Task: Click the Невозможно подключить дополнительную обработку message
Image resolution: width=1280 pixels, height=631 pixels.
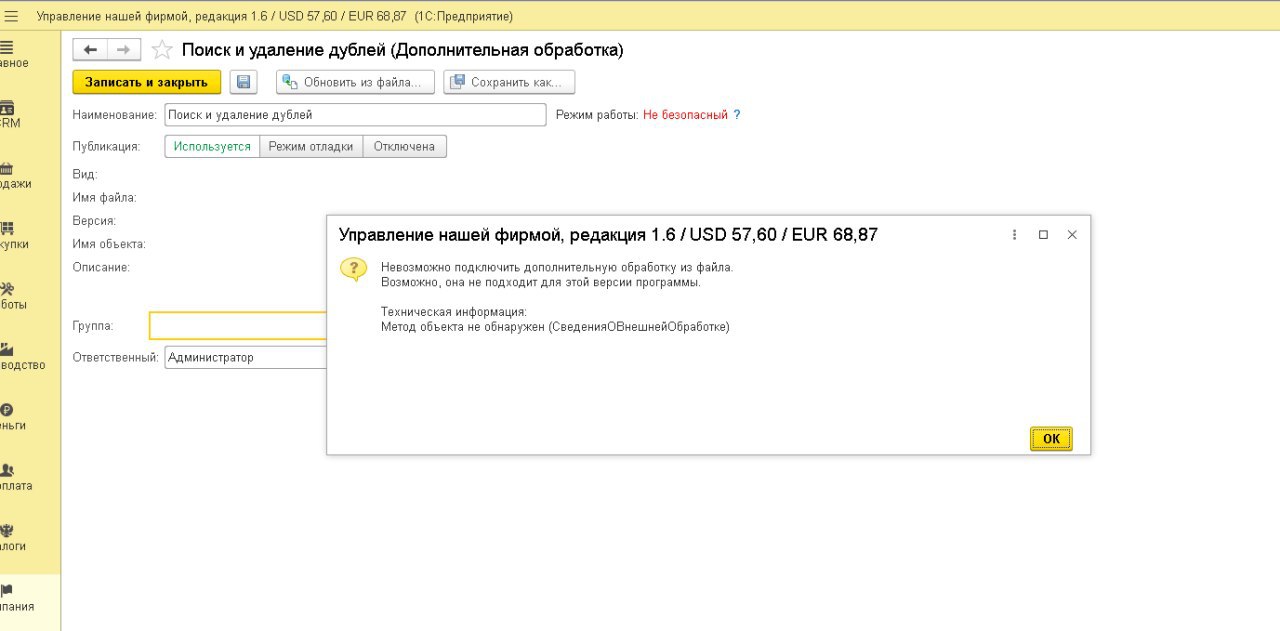Action: click(557, 267)
